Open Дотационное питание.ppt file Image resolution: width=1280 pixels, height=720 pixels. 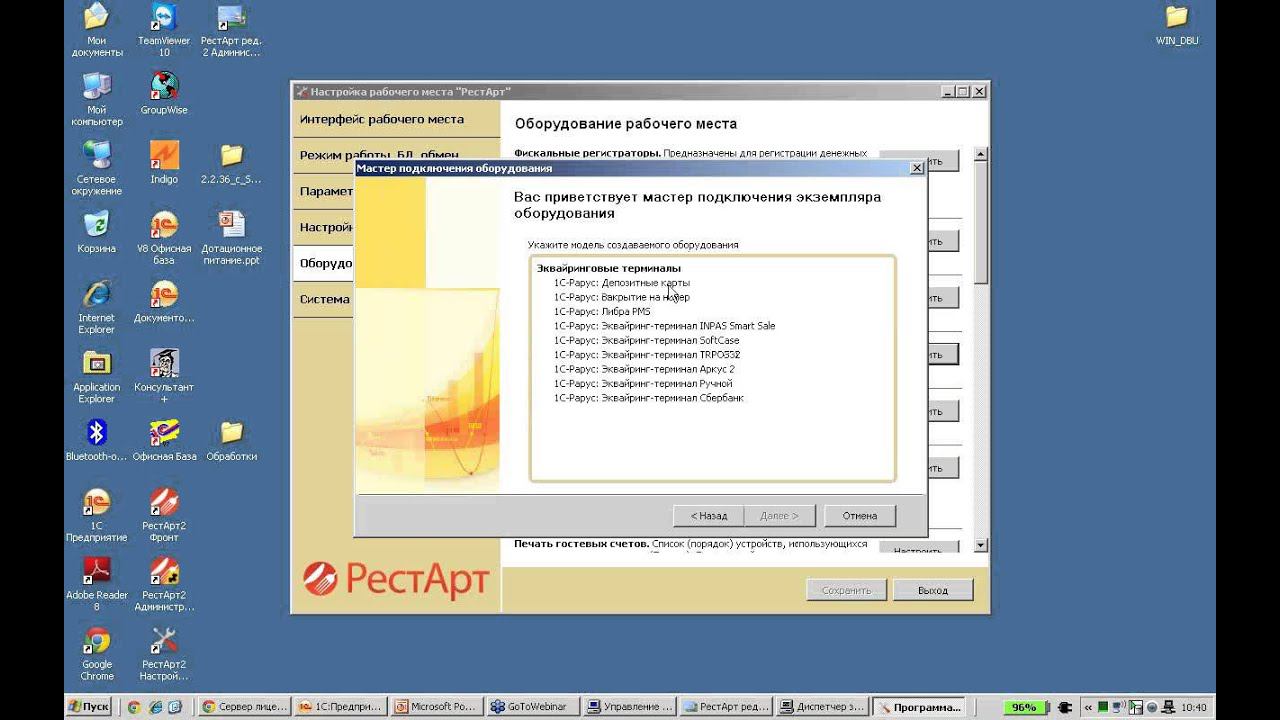[231, 237]
